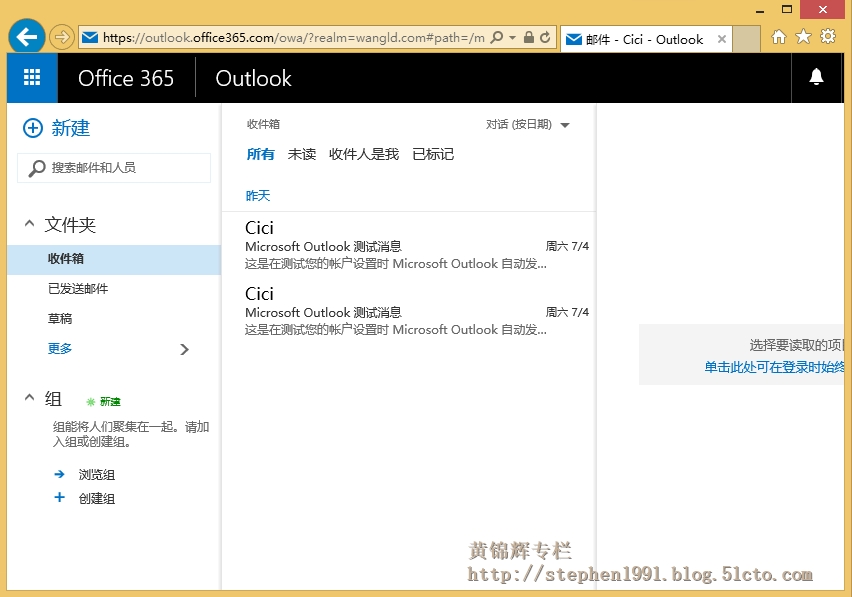This screenshot has width=852, height=597.
Task: Click the 搜索邮件和人员 search box
Action: coord(114,168)
